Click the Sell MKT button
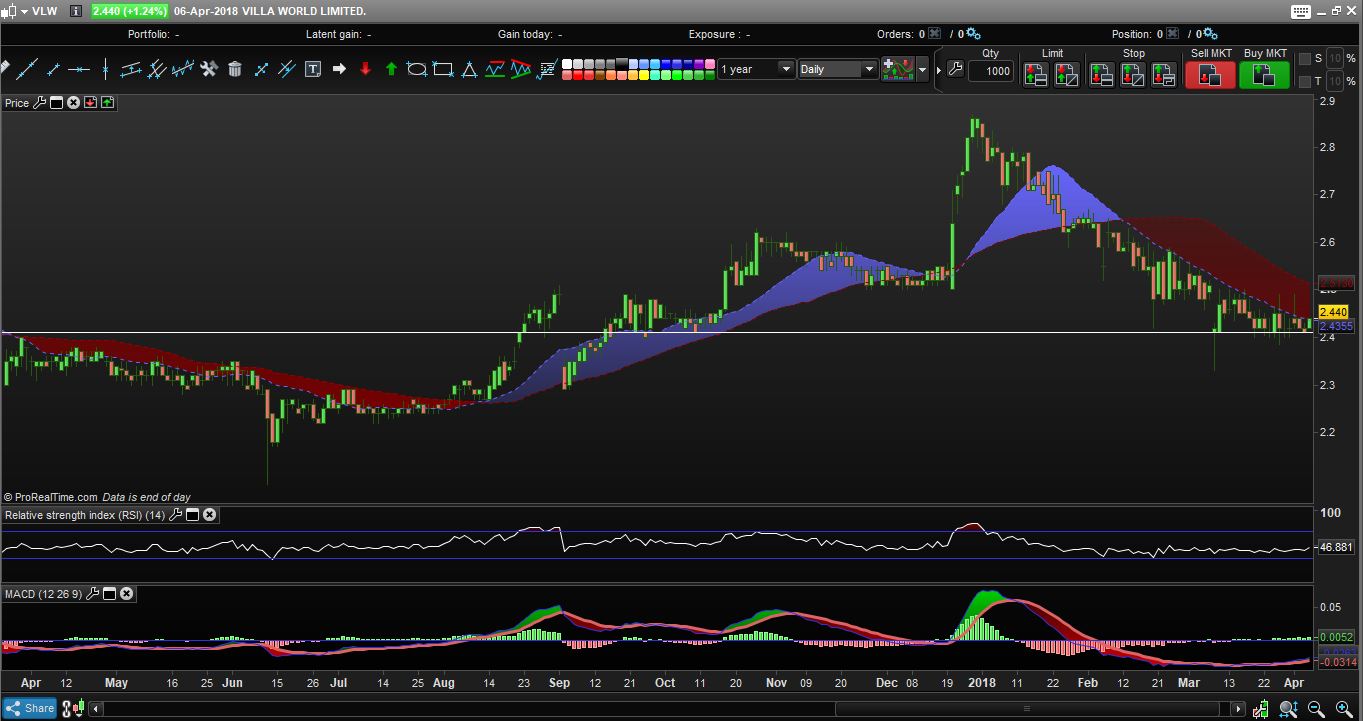1363x721 pixels. (x=1211, y=75)
